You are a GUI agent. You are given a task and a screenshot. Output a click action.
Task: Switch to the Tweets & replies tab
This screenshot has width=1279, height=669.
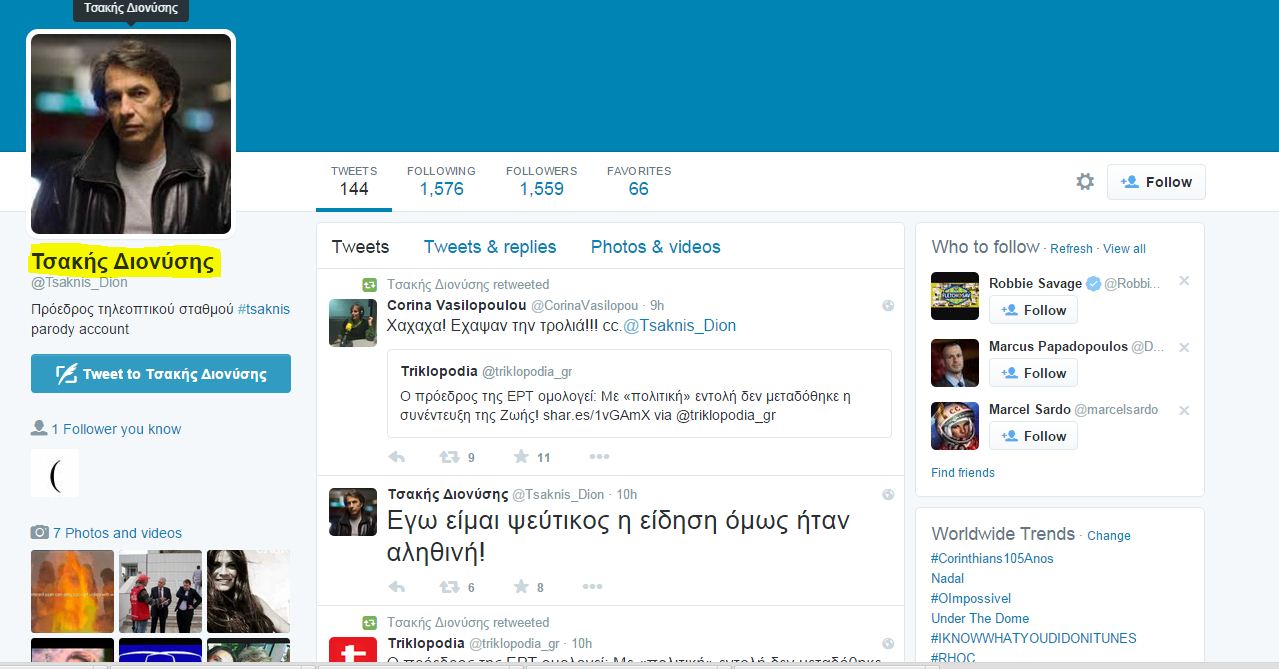click(490, 247)
